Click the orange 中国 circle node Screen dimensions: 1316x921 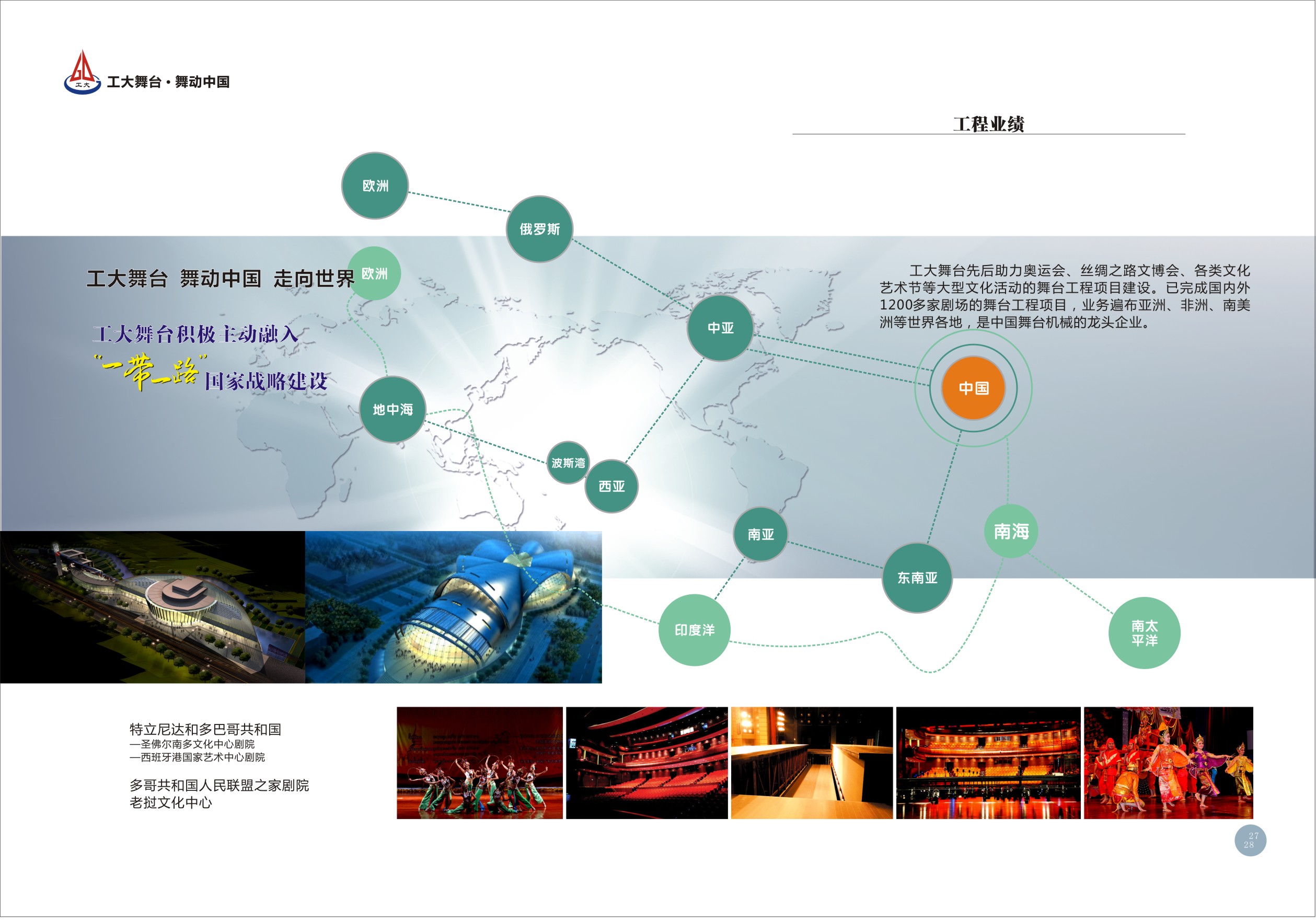(973, 388)
